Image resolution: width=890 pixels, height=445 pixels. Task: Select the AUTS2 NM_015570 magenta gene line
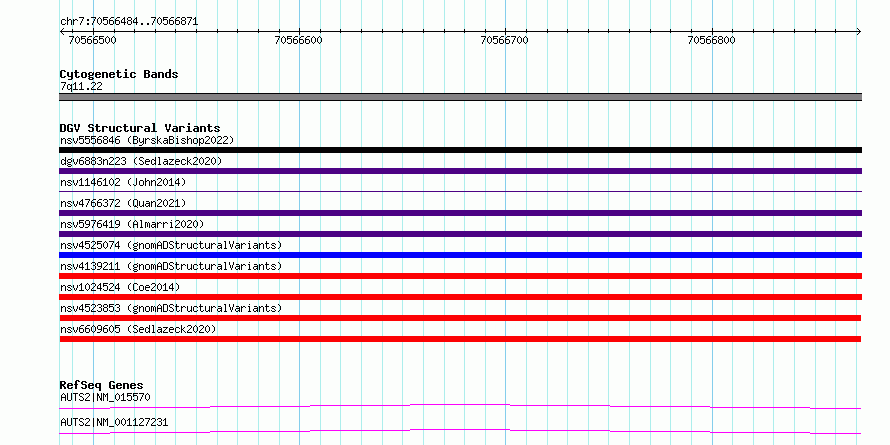click(460, 406)
